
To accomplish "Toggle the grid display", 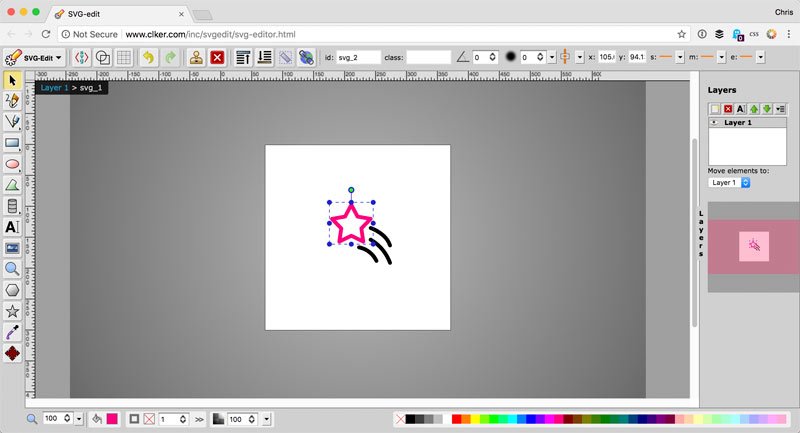I will (124, 58).
